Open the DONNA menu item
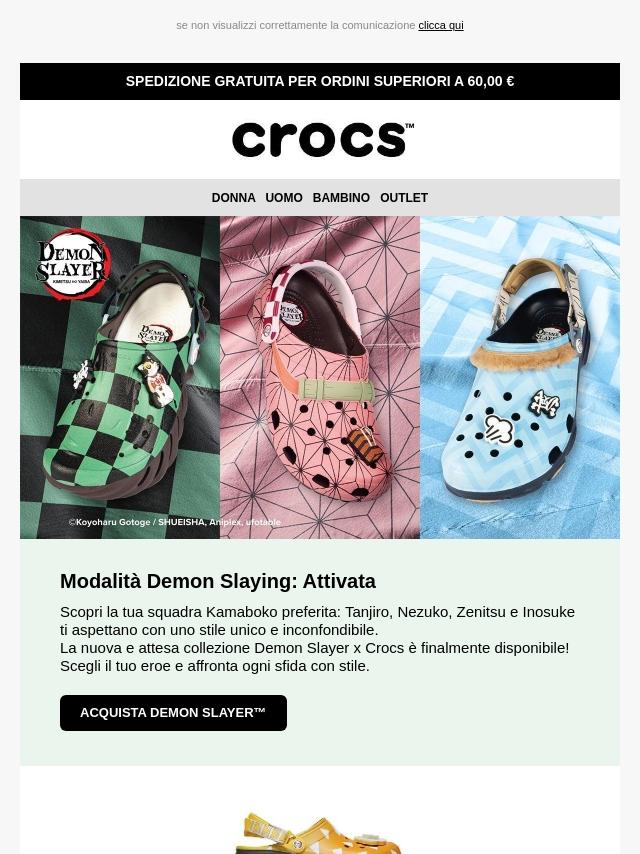This screenshot has height=854, width=640. coord(233,198)
